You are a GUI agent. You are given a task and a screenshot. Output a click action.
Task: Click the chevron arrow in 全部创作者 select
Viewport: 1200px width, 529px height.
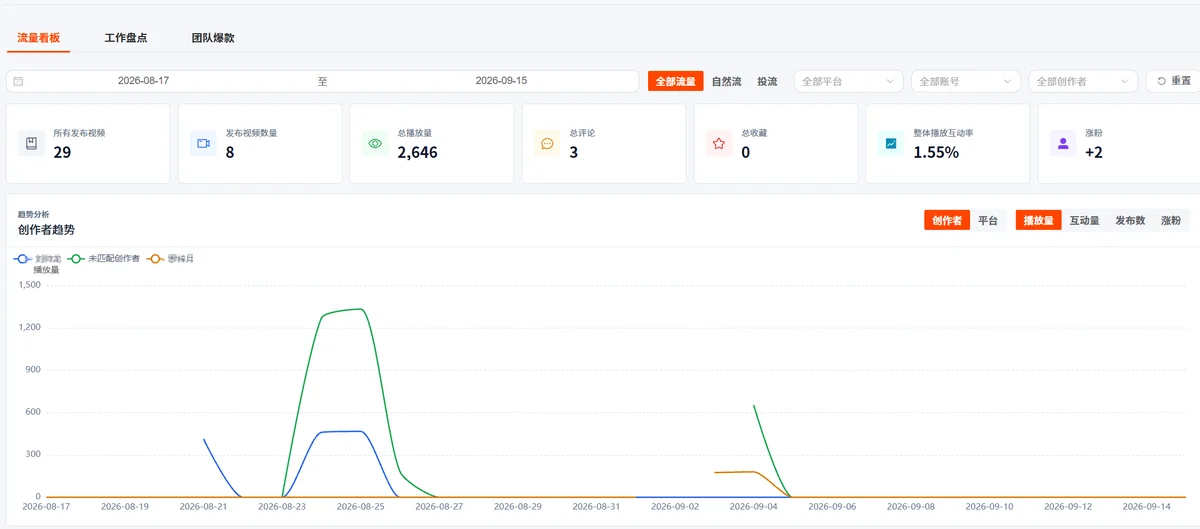tap(1124, 81)
